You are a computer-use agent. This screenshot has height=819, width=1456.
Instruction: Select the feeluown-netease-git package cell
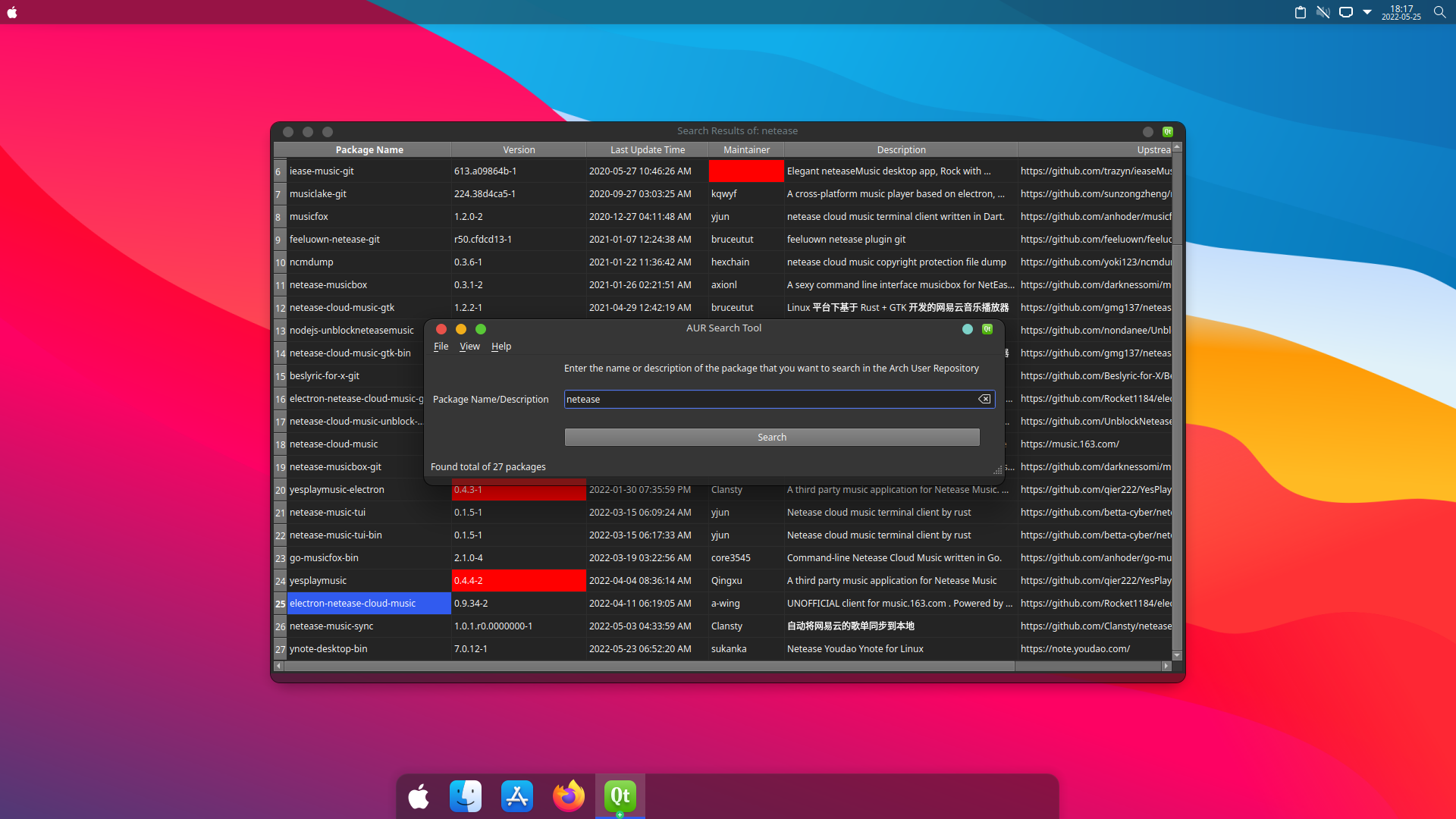[x=369, y=240]
